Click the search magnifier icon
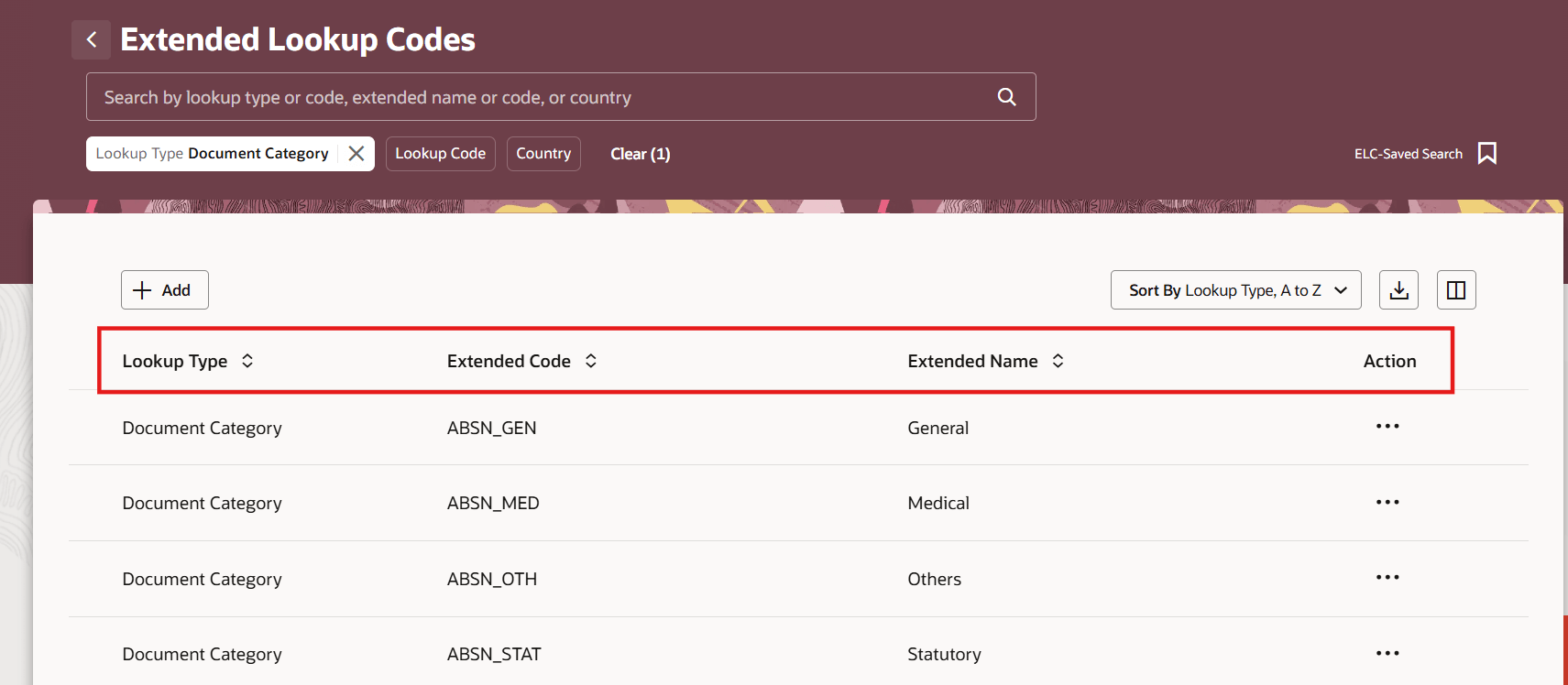This screenshot has height=685, width=1568. (x=1006, y=97)
